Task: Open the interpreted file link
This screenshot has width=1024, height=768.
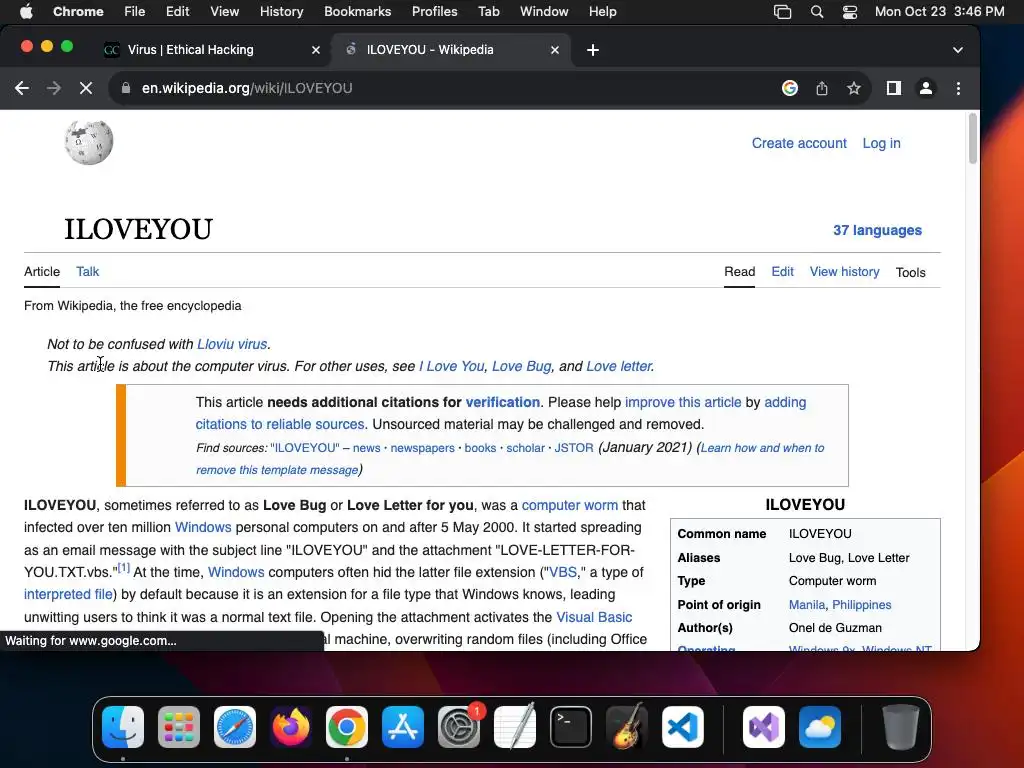Action: coord(68,594)
